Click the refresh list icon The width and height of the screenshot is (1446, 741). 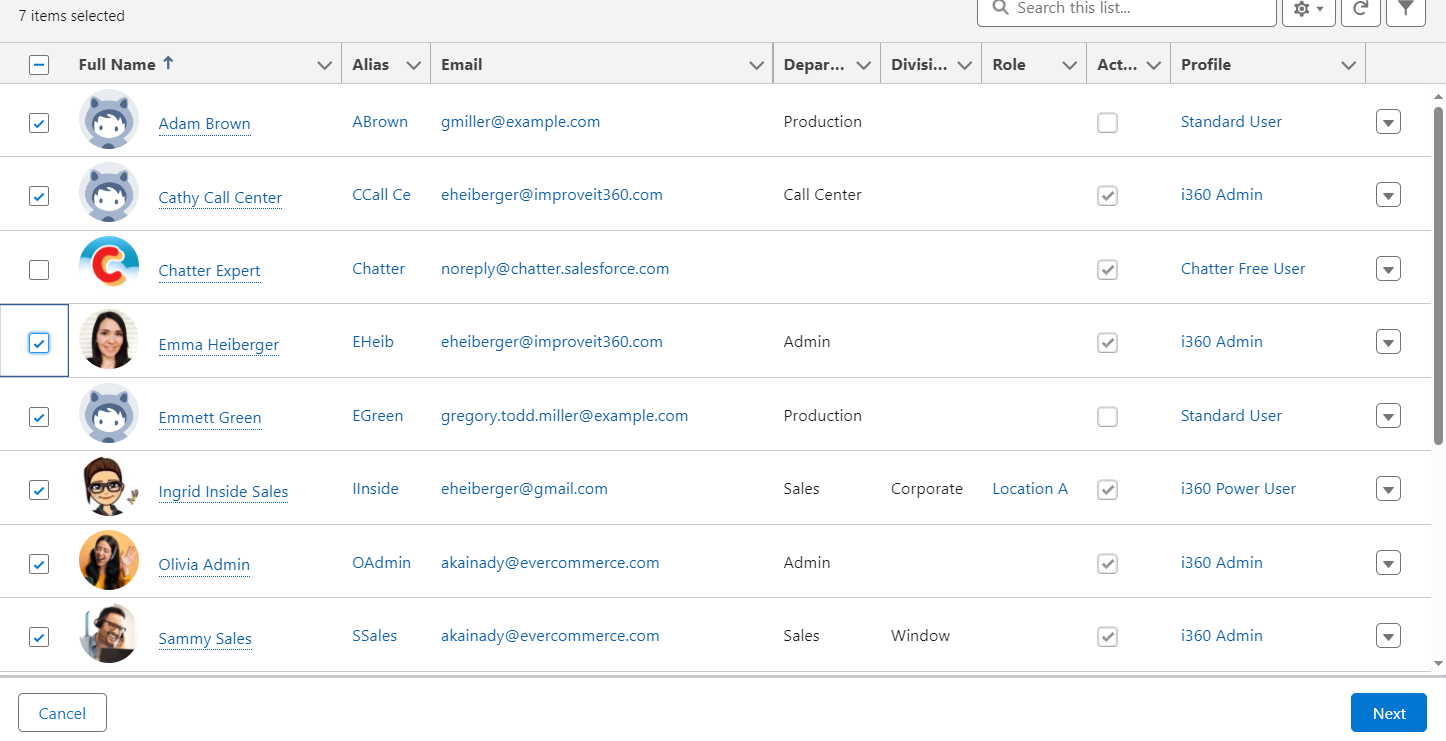(1360, 9)
